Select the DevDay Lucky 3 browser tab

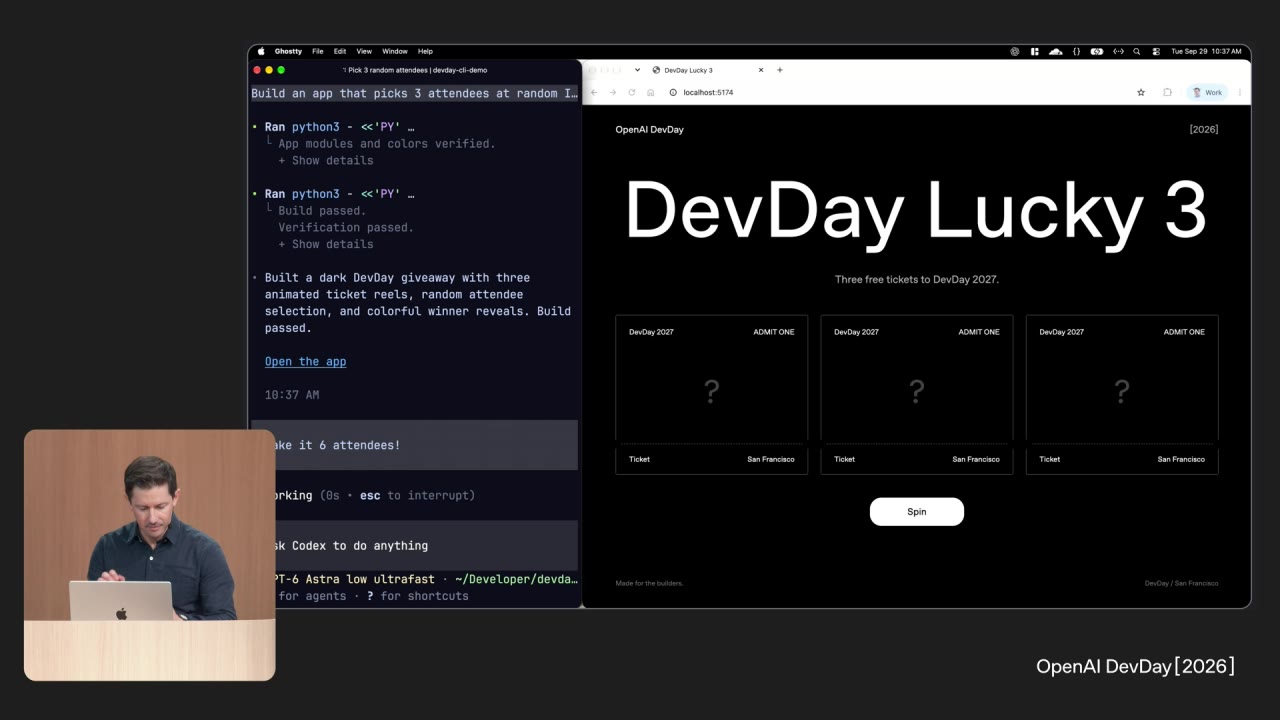click(705, 70)
